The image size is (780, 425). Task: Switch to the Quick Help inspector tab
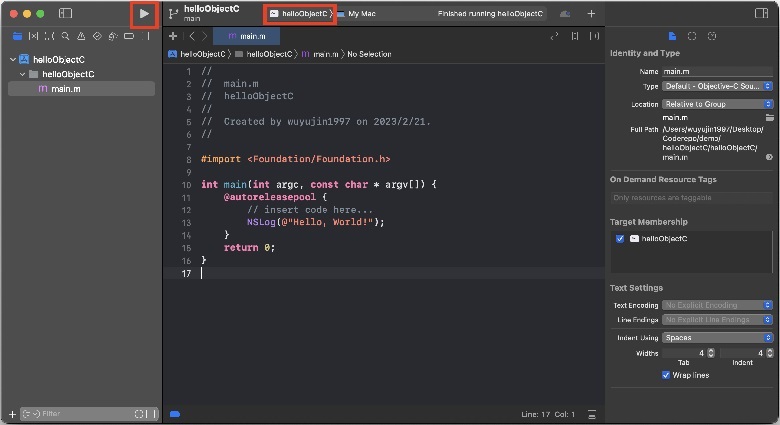coord(712,36)
